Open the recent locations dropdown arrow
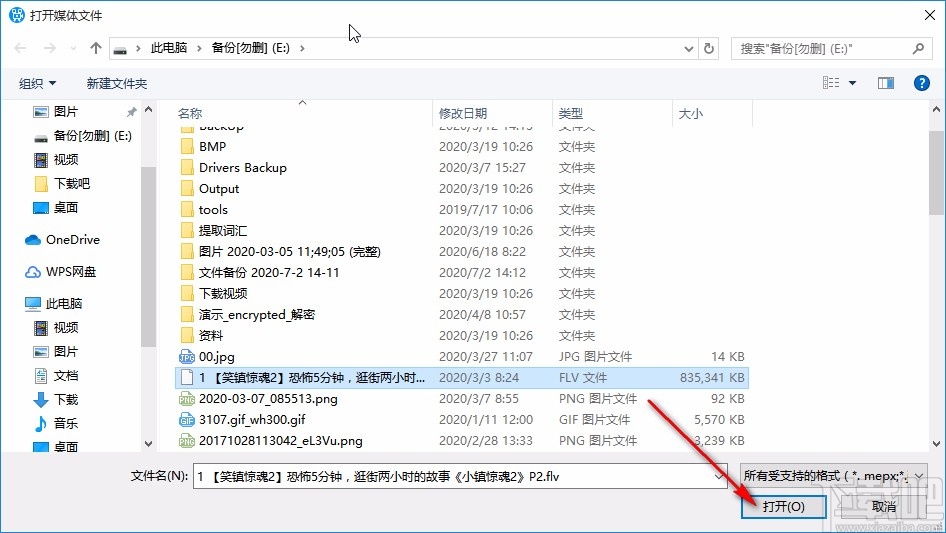This screenshot has width=946, height=533. pos(74,48)
